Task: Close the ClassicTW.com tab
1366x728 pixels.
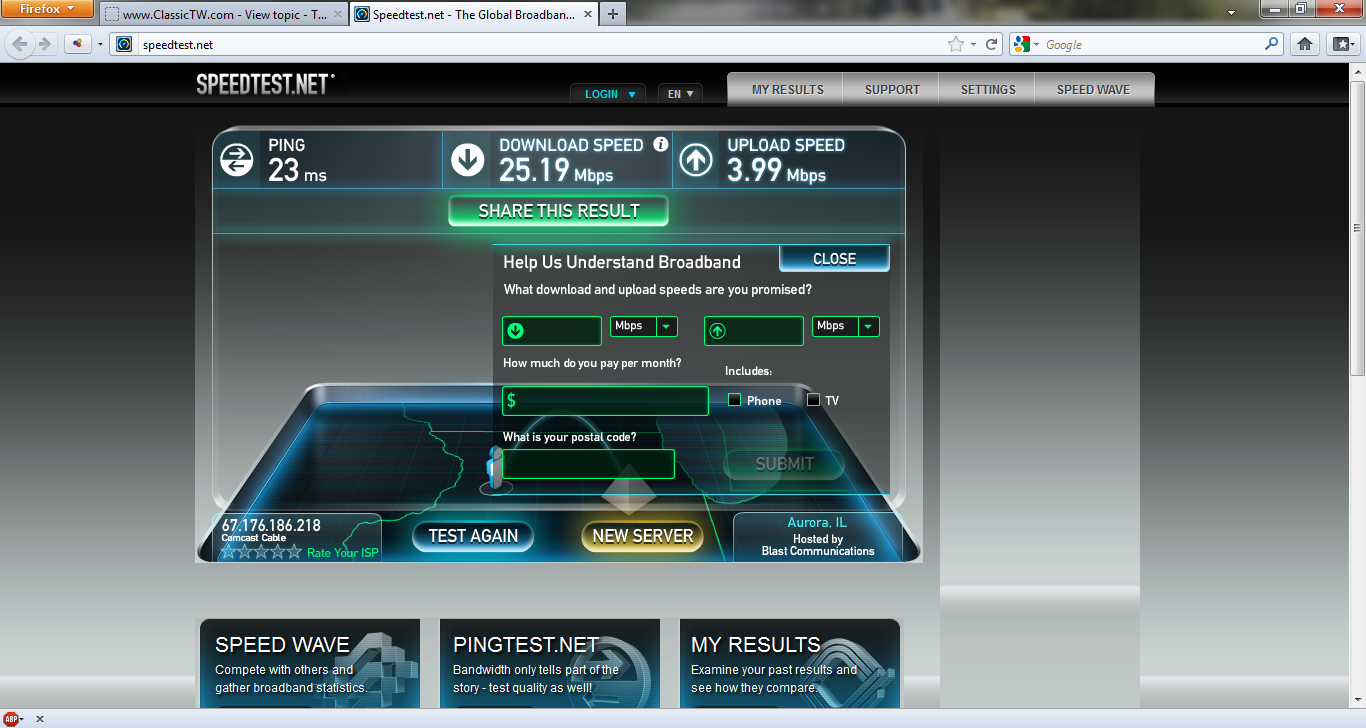Action: pos(337,15)
